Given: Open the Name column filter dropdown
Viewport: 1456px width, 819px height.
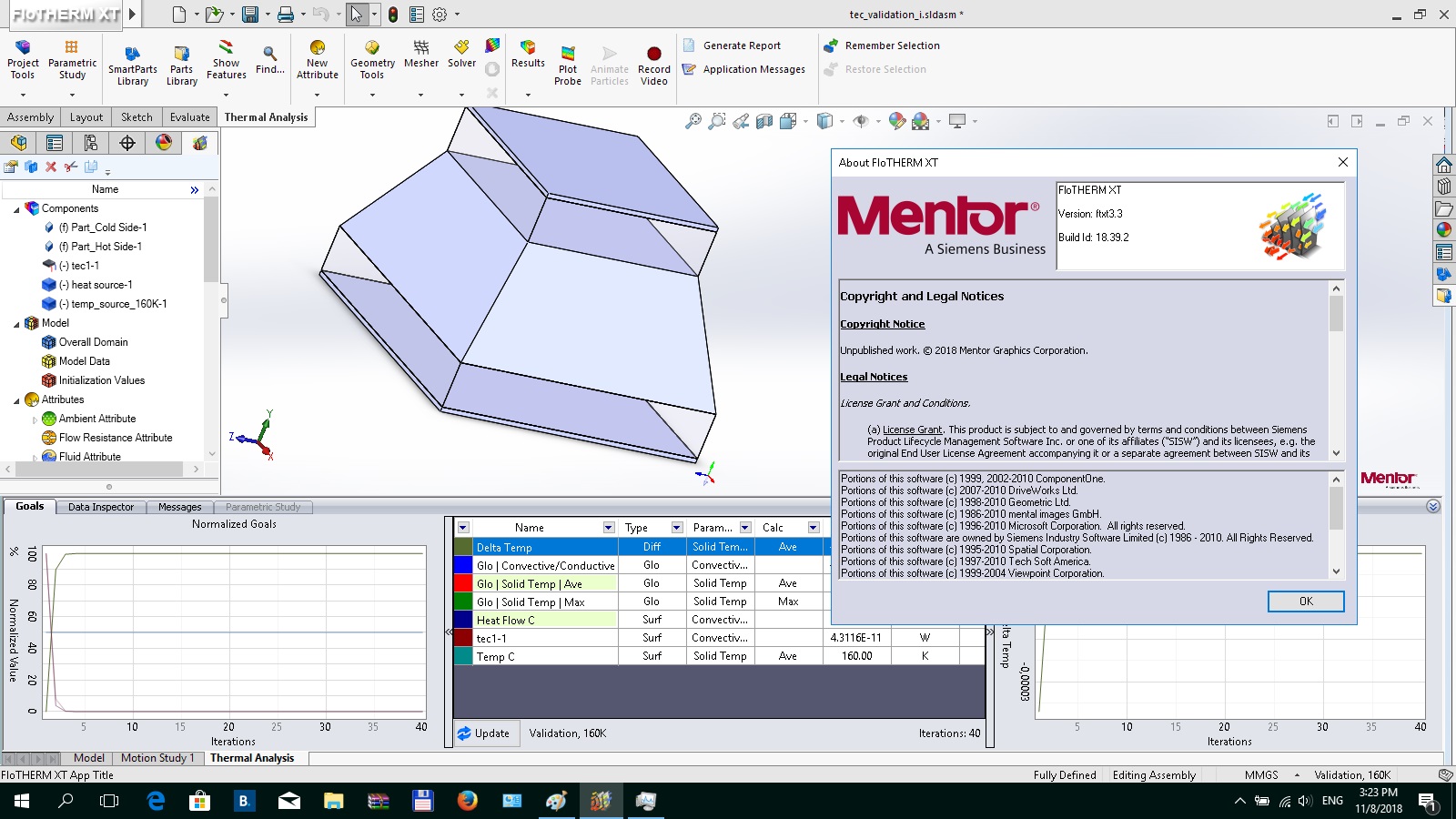Looking at the screenshot, I should 609,528.
